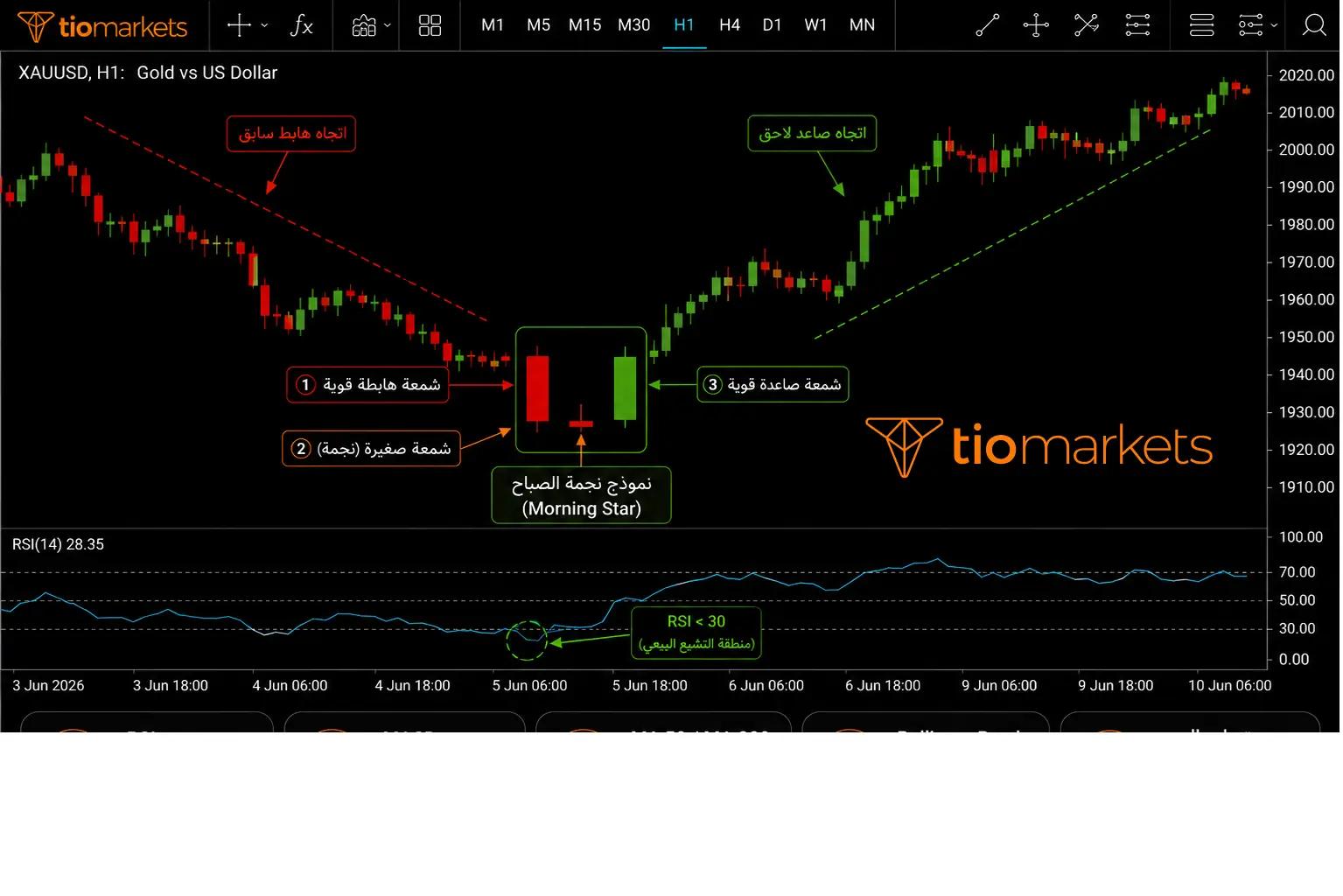Image resolution: width=1343 pixels, height=896 pixels.
Task: Switch to the M15 timeframe
Action: pos(584,25)
